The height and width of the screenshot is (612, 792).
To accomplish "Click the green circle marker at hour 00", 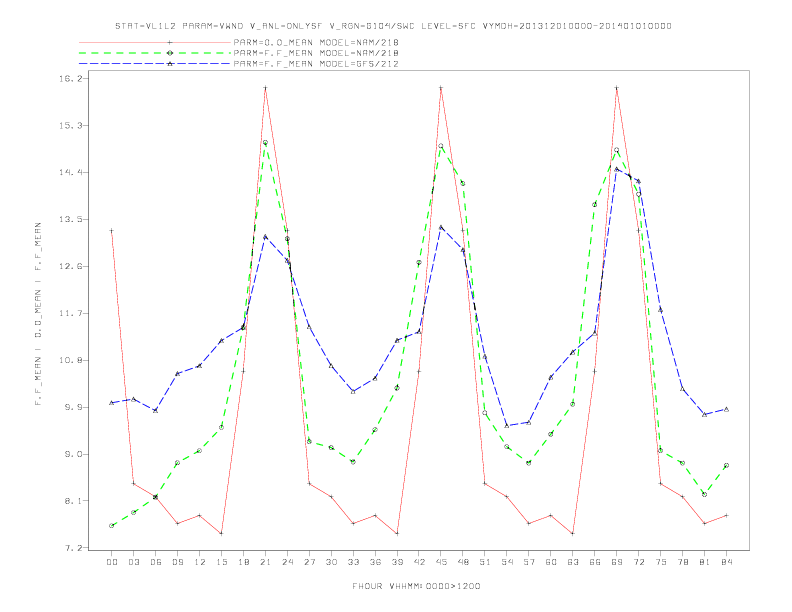I will click(112, 526).
